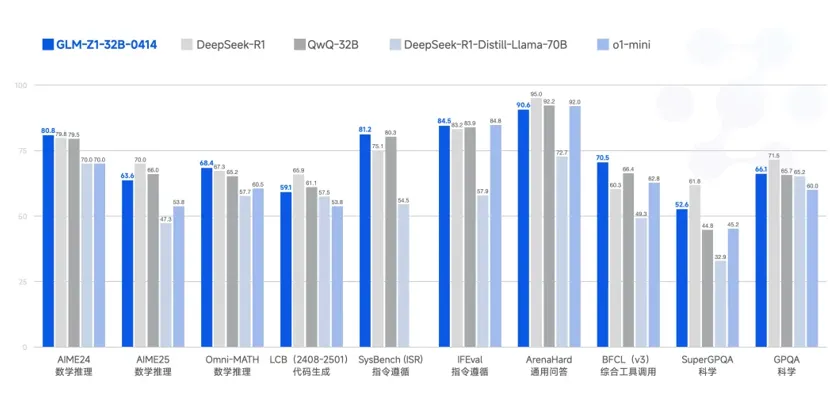Viewport: 830px width, 417px height.
Task: Click the dark gray QwQ-32B legend swatch
Action: (297, 44)
